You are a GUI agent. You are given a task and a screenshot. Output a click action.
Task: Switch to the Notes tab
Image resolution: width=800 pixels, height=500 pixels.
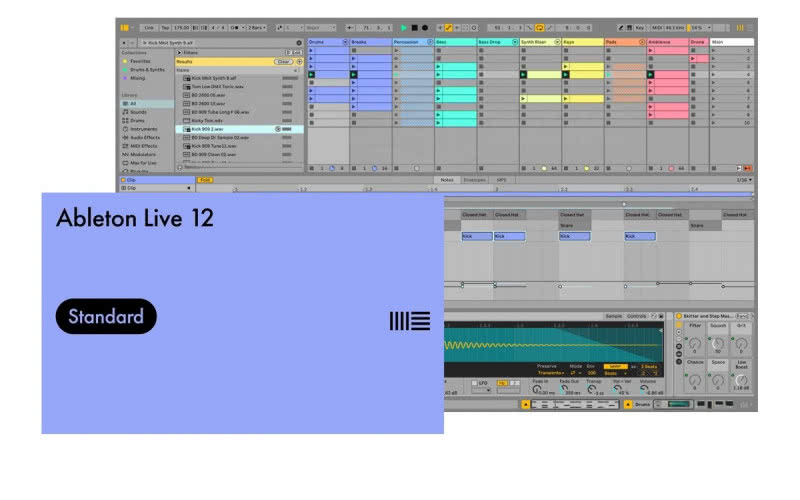tap(447, 180)
